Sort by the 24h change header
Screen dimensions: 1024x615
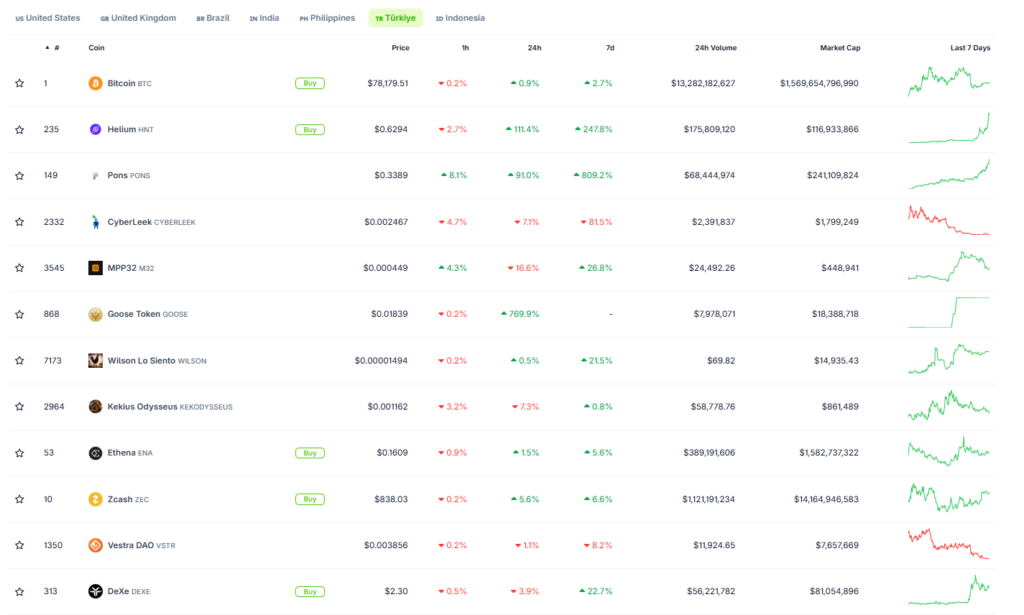tap(534, 48)
